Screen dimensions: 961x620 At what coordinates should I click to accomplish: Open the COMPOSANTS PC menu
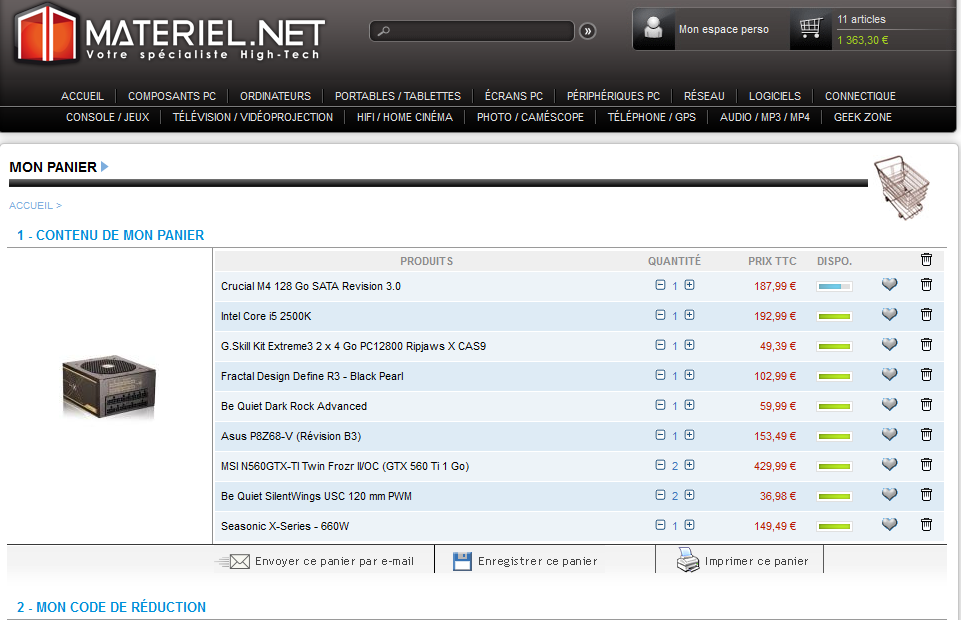click(x=172, y=96)
